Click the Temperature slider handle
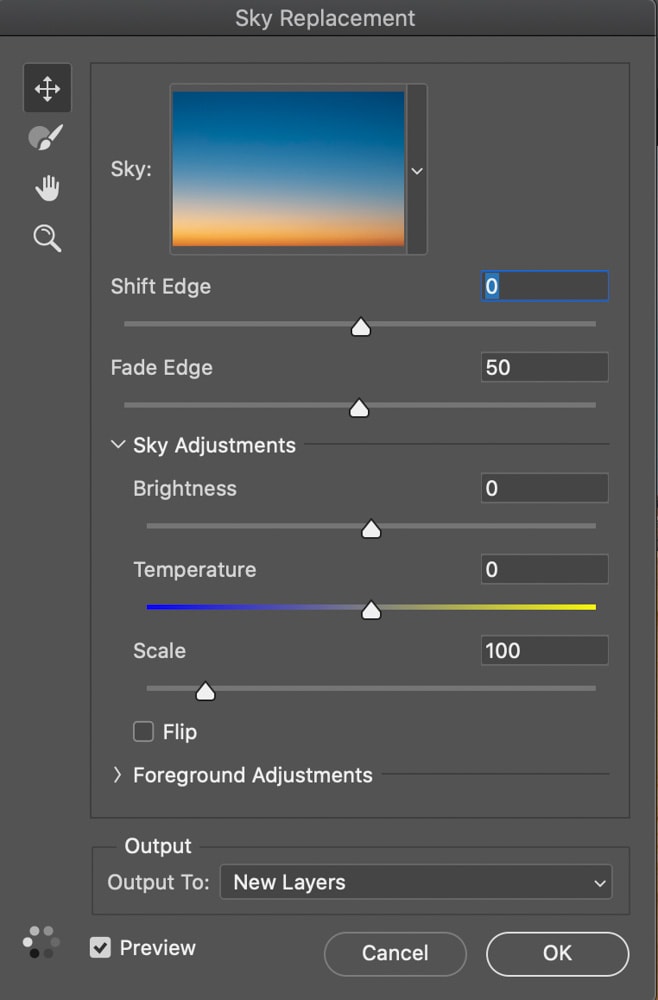 coord(371,610)
